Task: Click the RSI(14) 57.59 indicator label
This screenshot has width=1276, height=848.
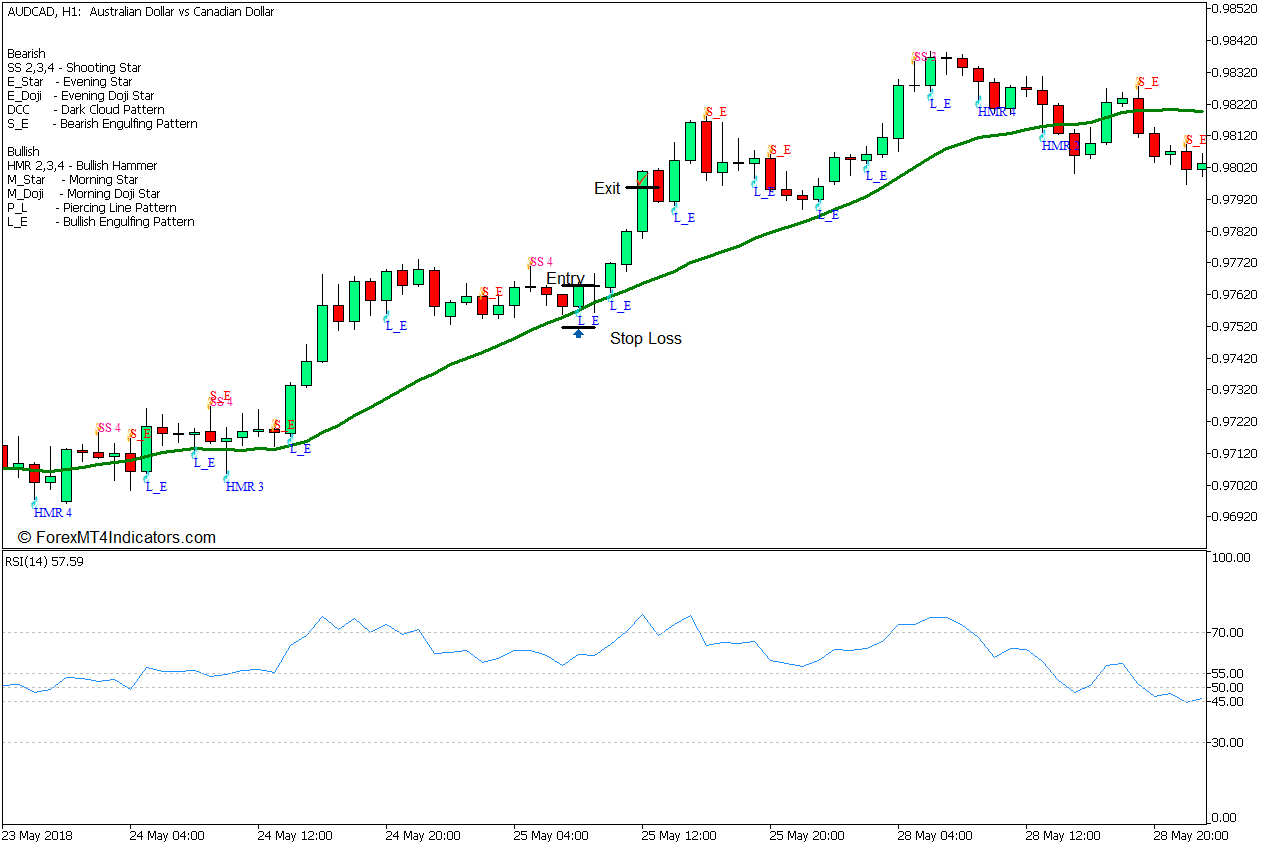Action: [x=44, y=562]
